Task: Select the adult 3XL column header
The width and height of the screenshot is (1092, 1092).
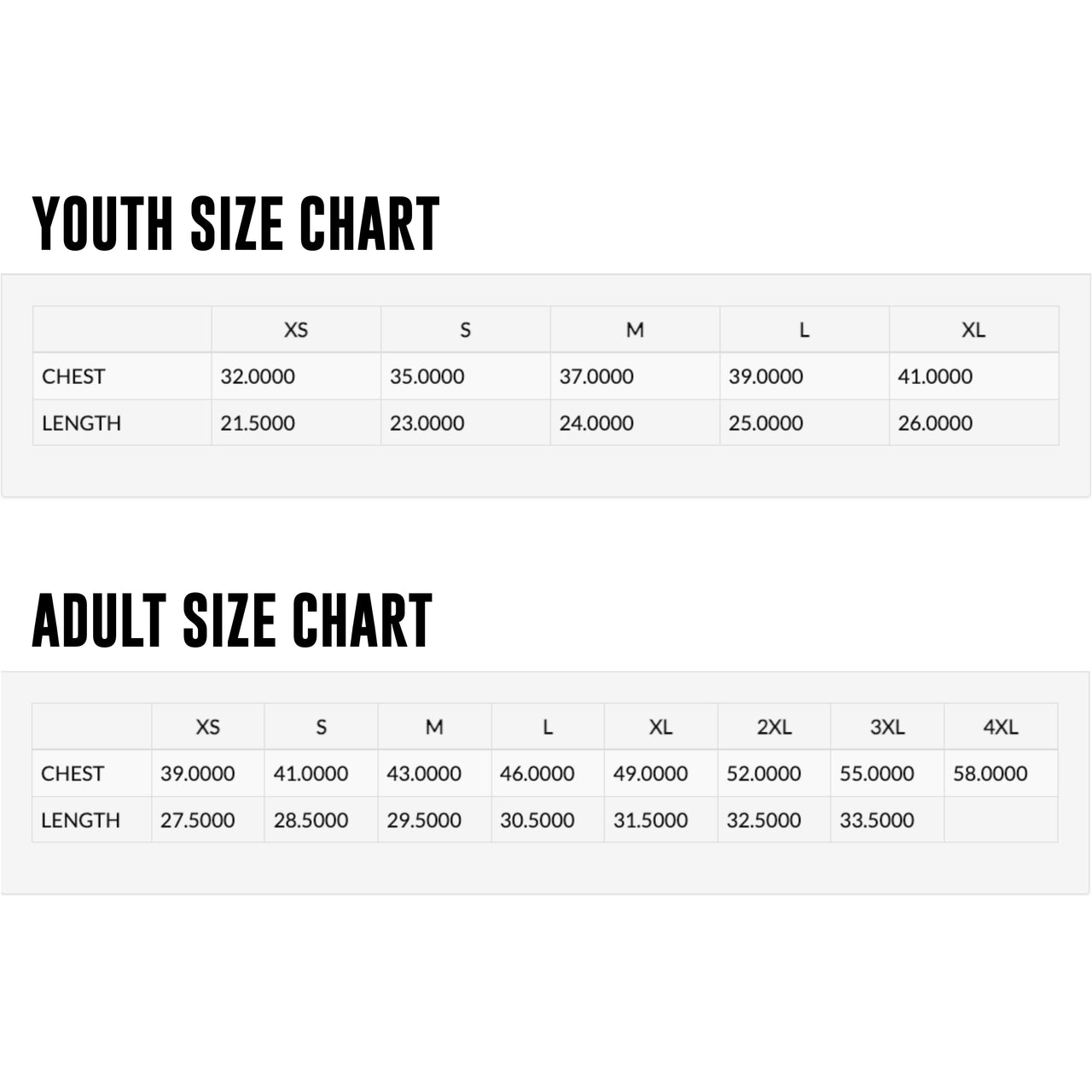Action: [887, 727]
